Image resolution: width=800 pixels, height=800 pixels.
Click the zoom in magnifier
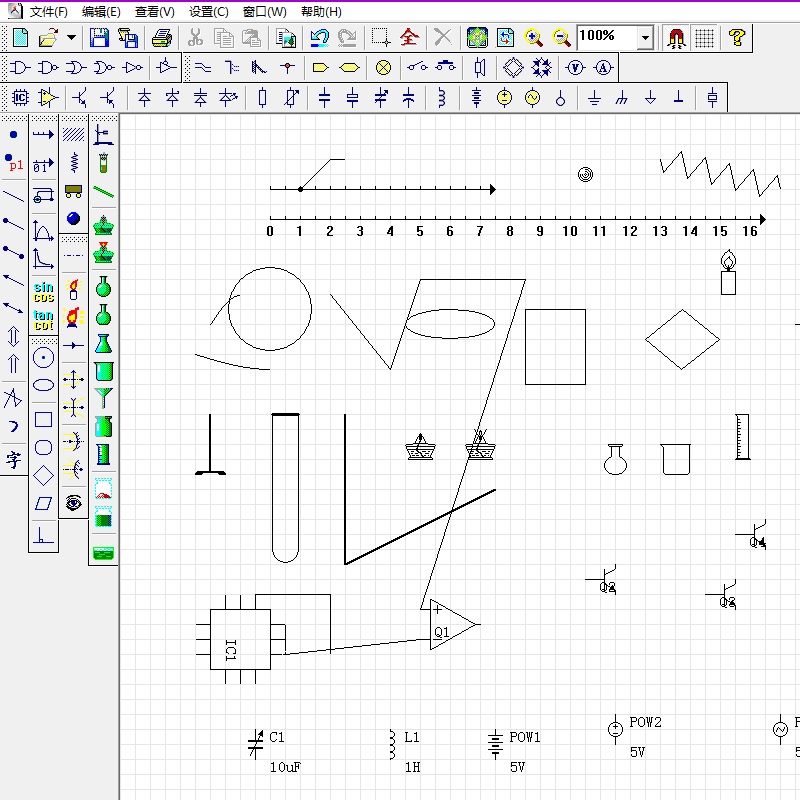click(x=533, y=38)
